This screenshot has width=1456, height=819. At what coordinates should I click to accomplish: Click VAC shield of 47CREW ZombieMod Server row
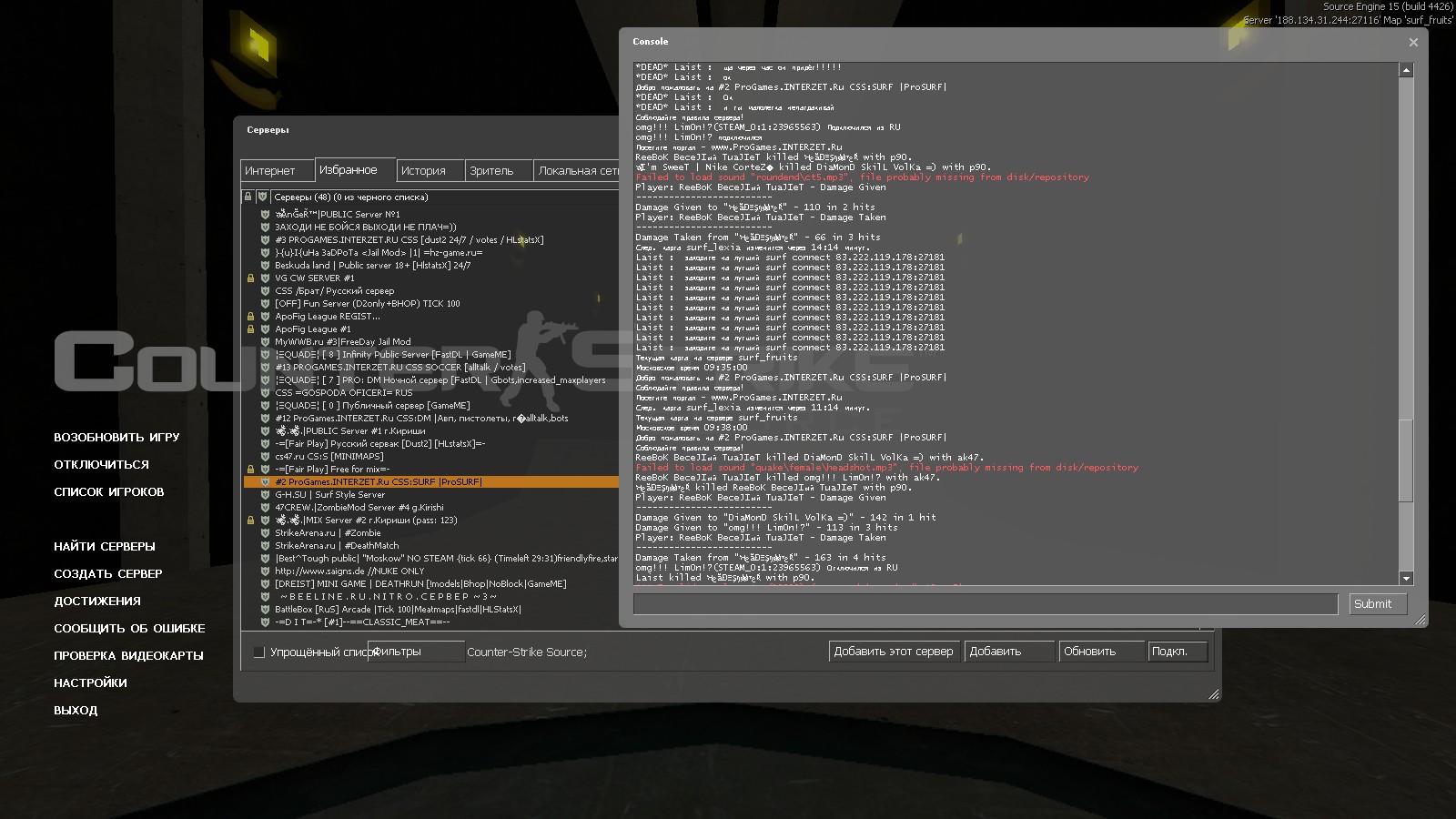(265, 508)
